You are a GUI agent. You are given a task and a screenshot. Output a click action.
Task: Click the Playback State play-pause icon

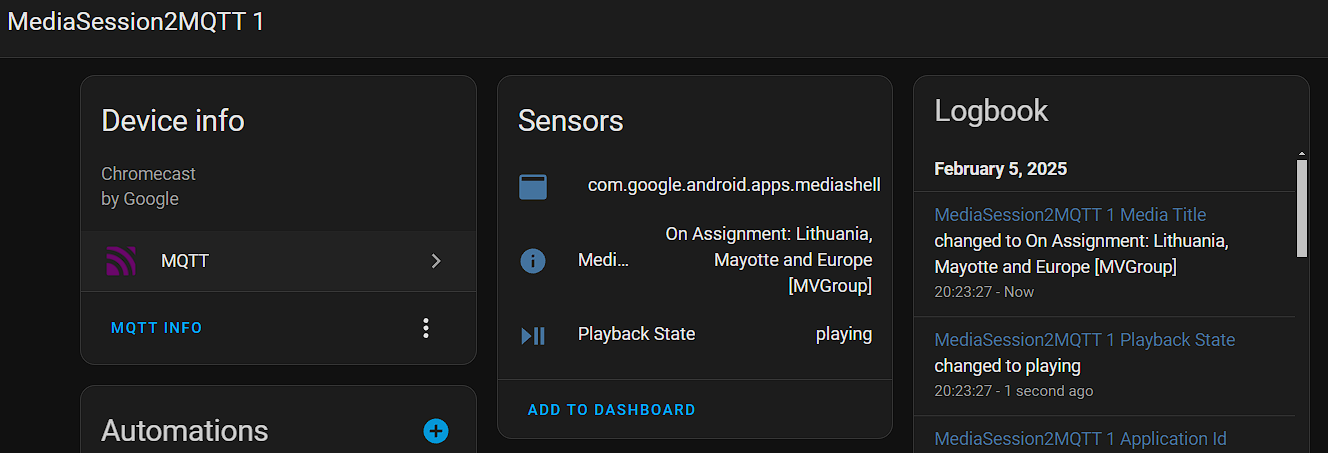(533, 335)
